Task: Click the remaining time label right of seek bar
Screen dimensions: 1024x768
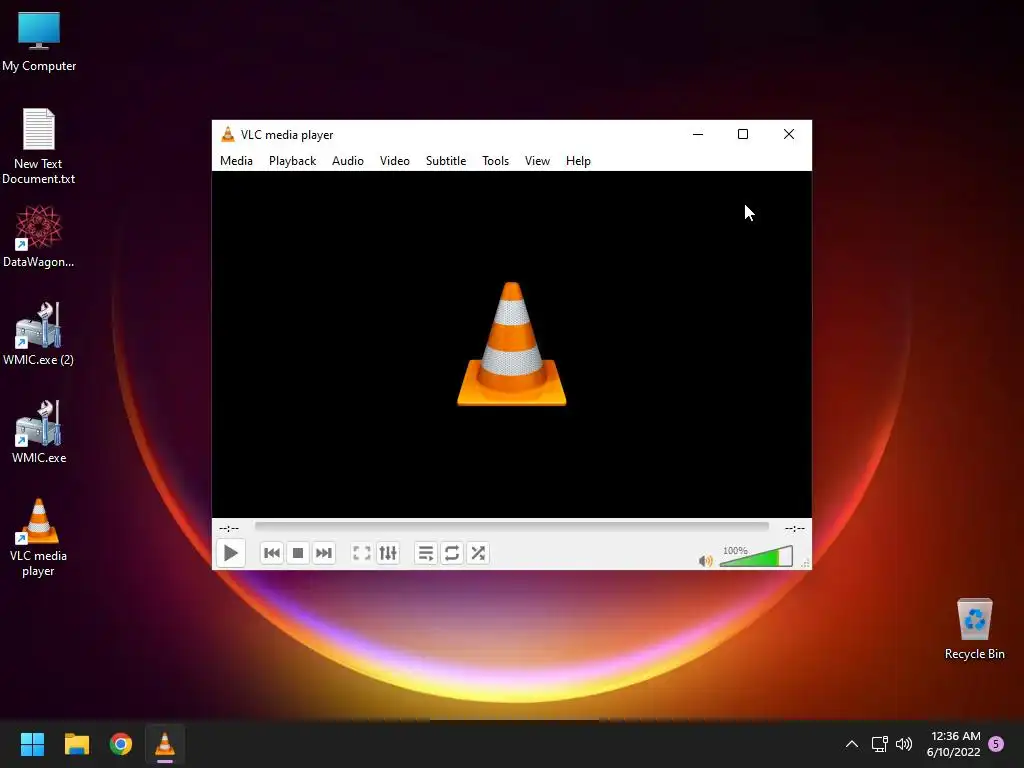Action: [795, 528]
